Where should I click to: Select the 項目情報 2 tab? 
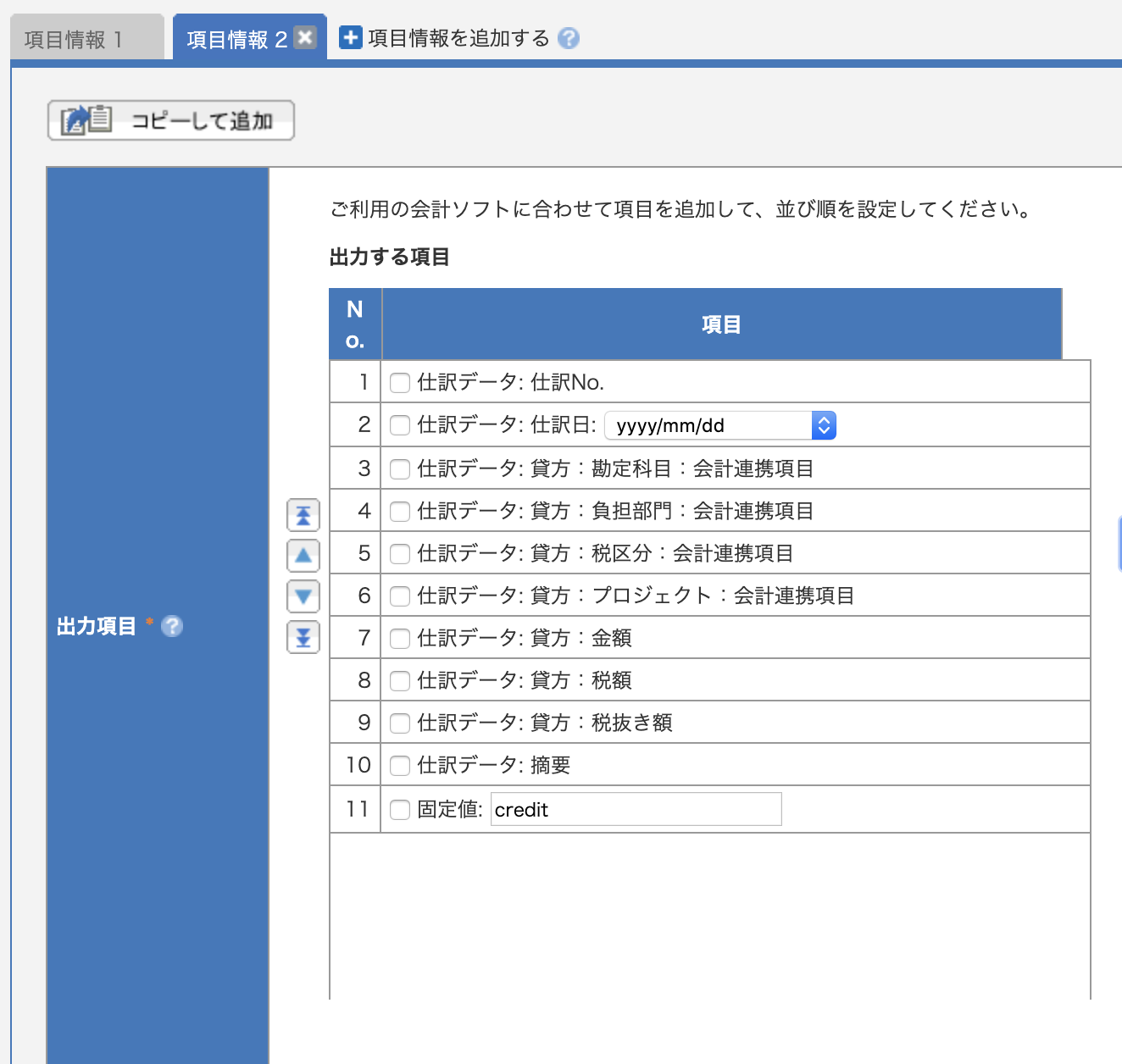pos(236,39)
